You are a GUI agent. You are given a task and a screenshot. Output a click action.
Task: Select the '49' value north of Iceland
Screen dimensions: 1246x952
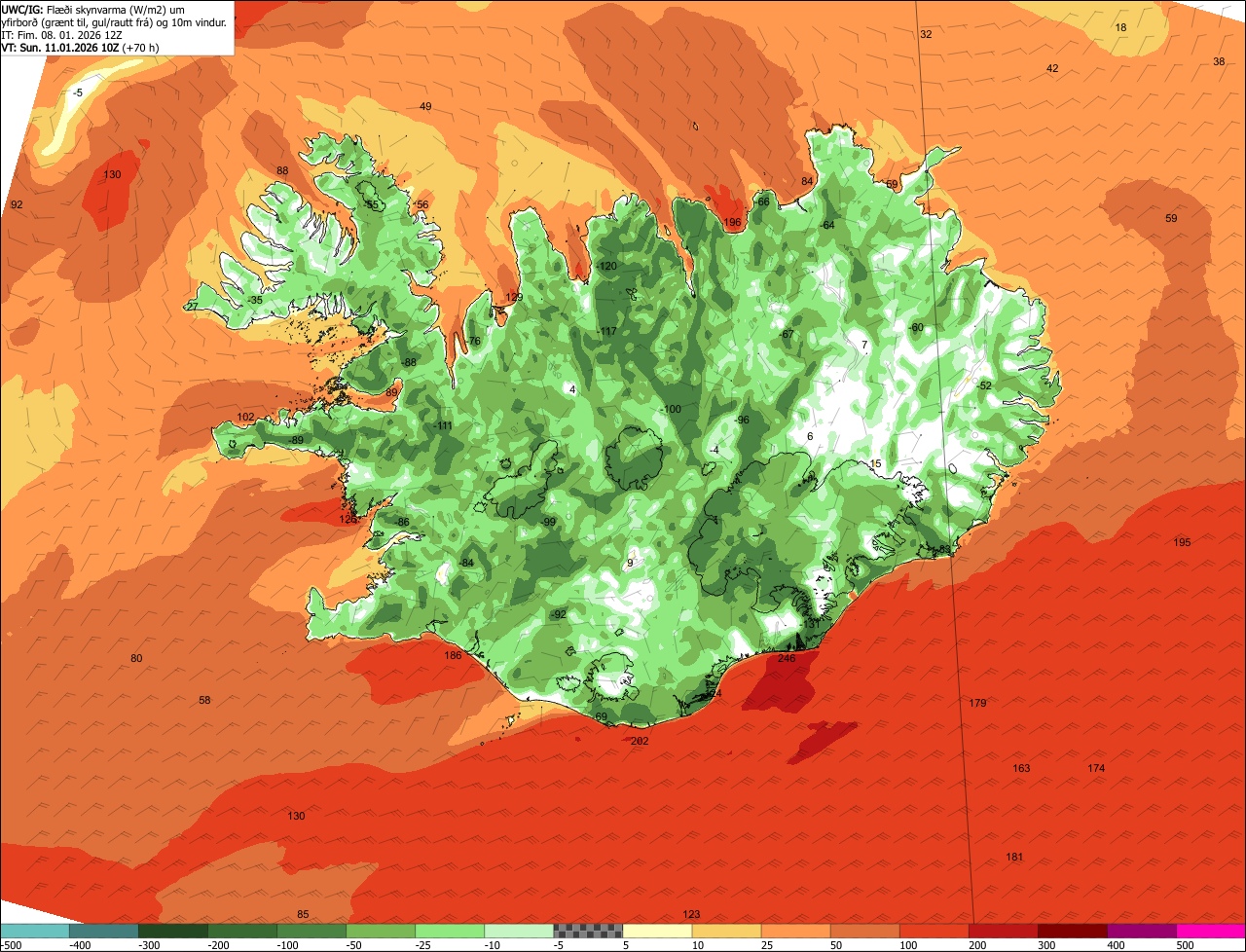pos(425,107)
